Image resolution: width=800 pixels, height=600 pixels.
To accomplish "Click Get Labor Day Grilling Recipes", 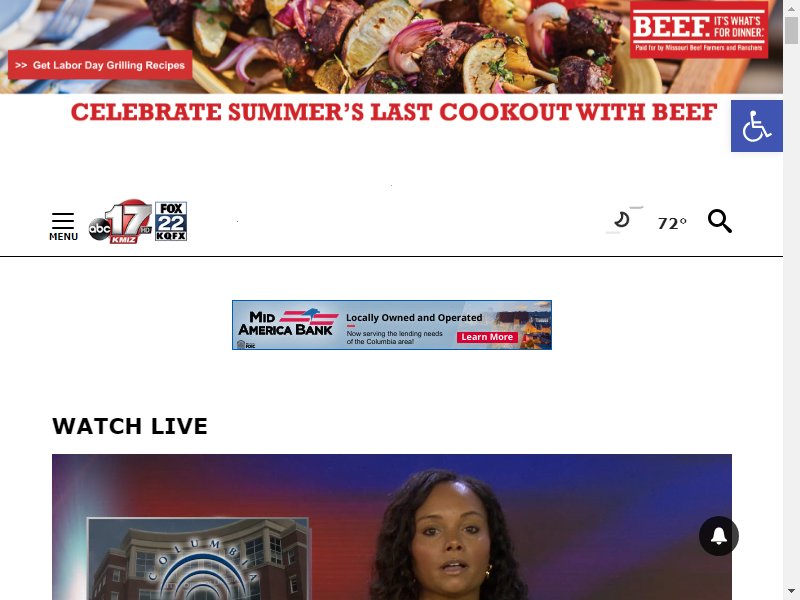I will click(100, 65).
